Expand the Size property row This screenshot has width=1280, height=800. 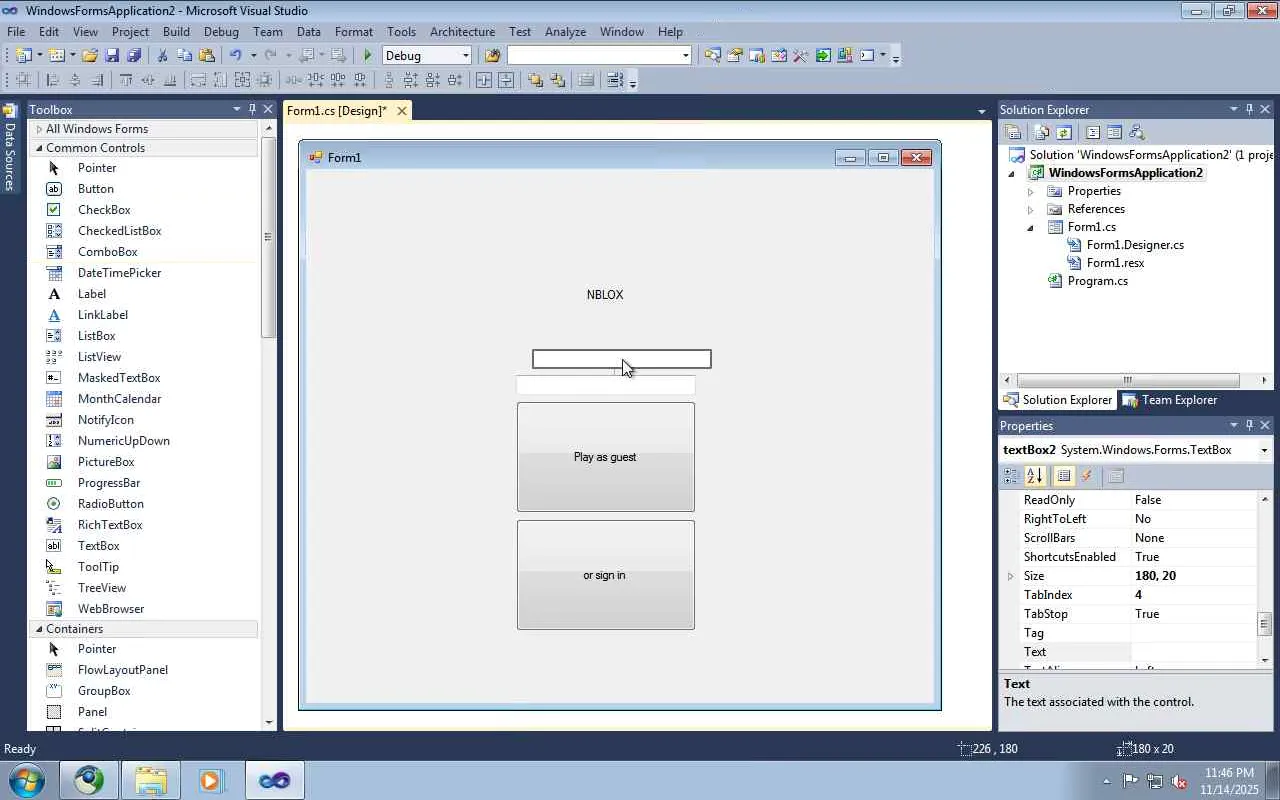tap(1010, 576)
